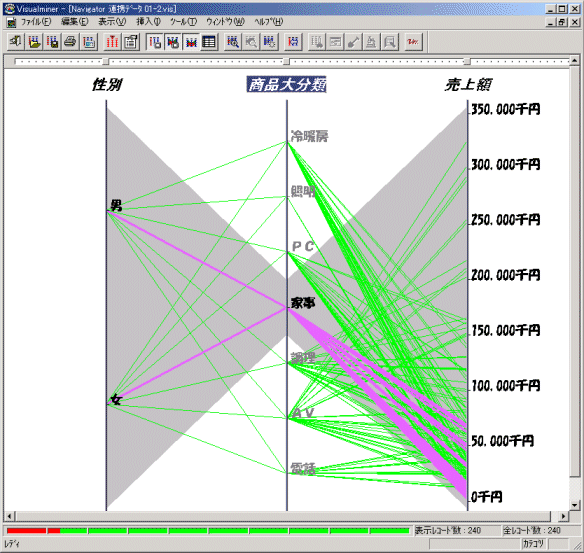Select the 冷暖房 category label
This screenshot has height=553, width=584.
pos(310,136)
